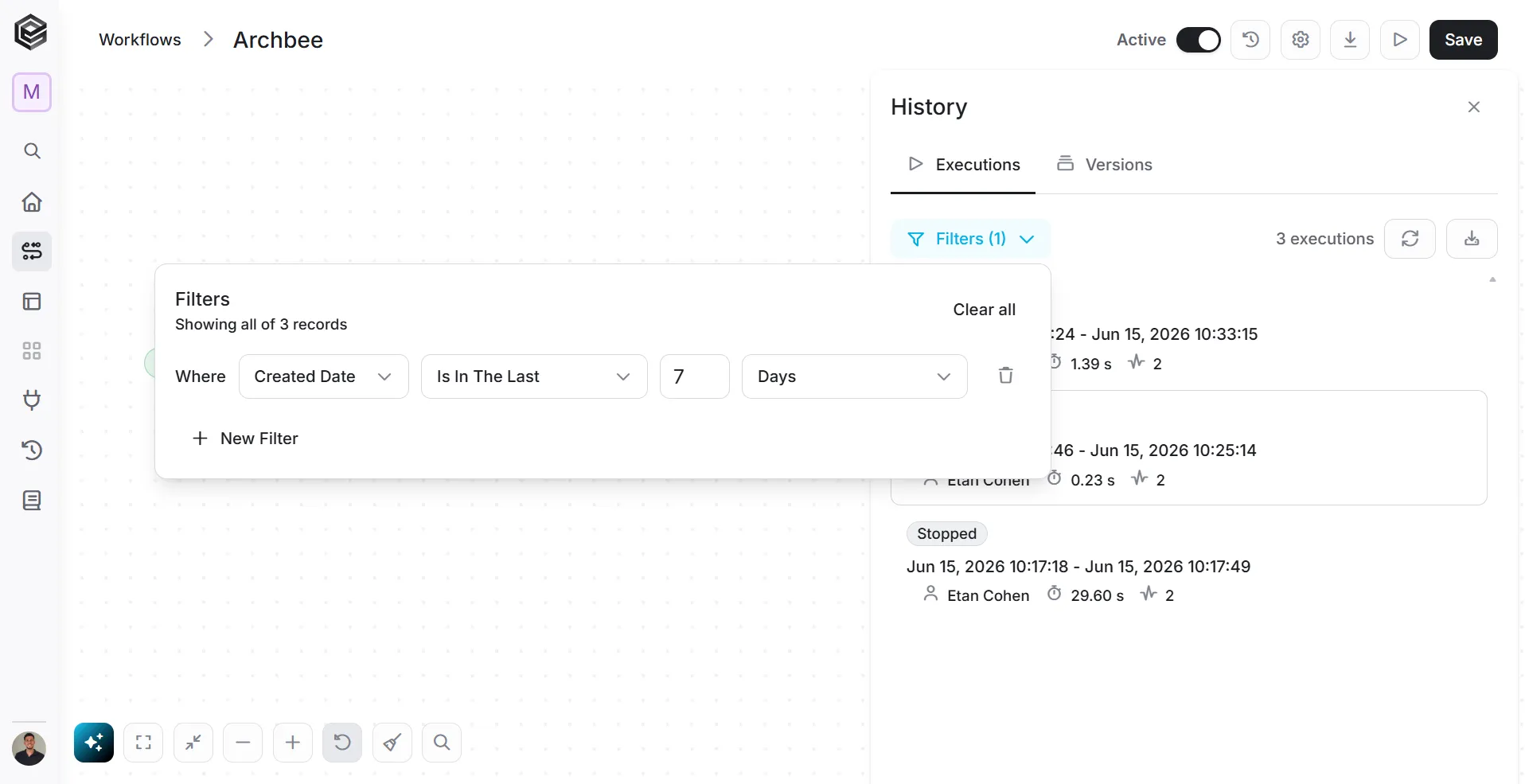Click the app logo icon in the sidebar
Screen dimensions: 1525x784
(x=31, y=33)
